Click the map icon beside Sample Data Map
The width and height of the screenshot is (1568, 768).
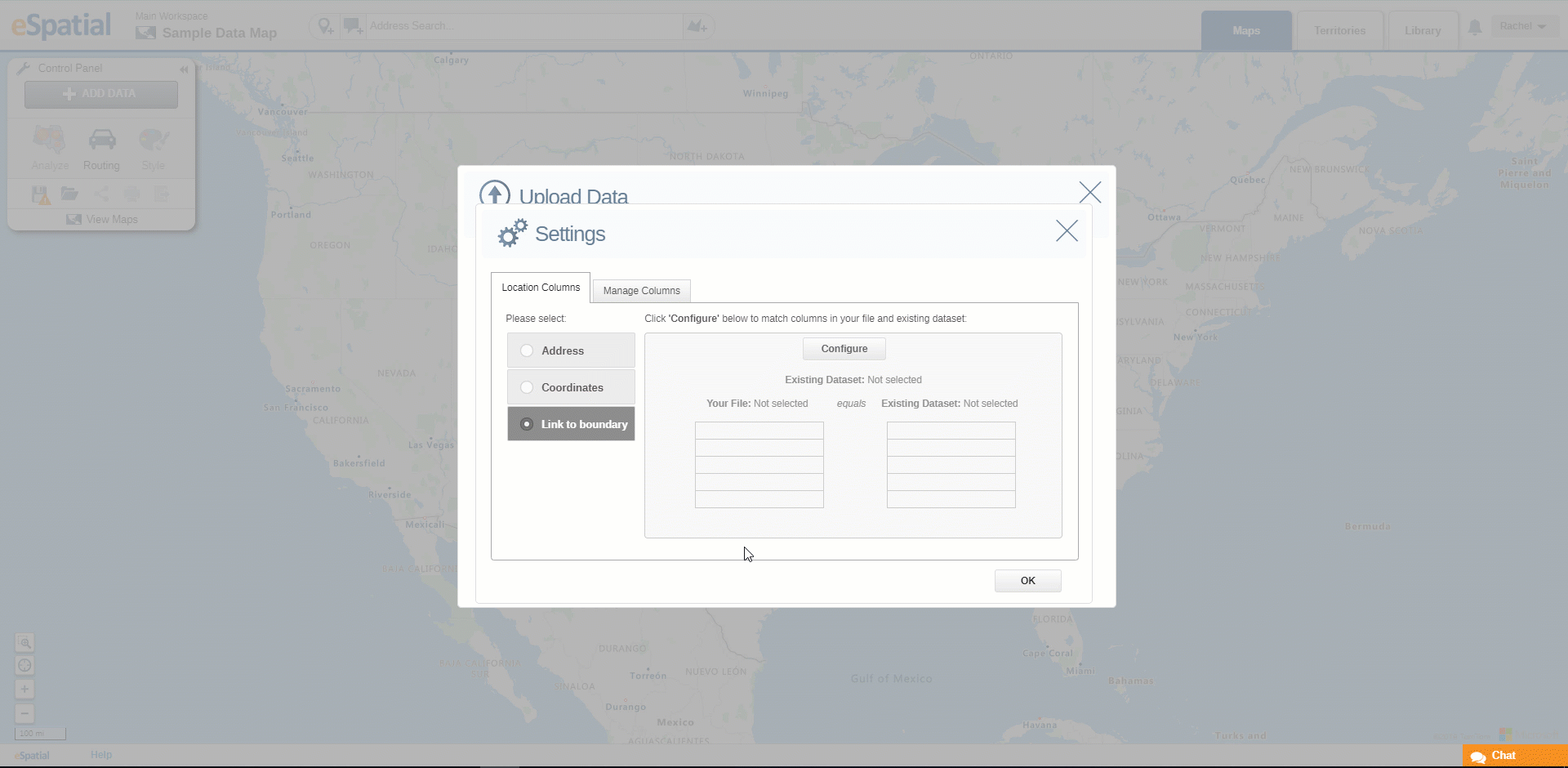pyautogui.click(x=145, y=33)
